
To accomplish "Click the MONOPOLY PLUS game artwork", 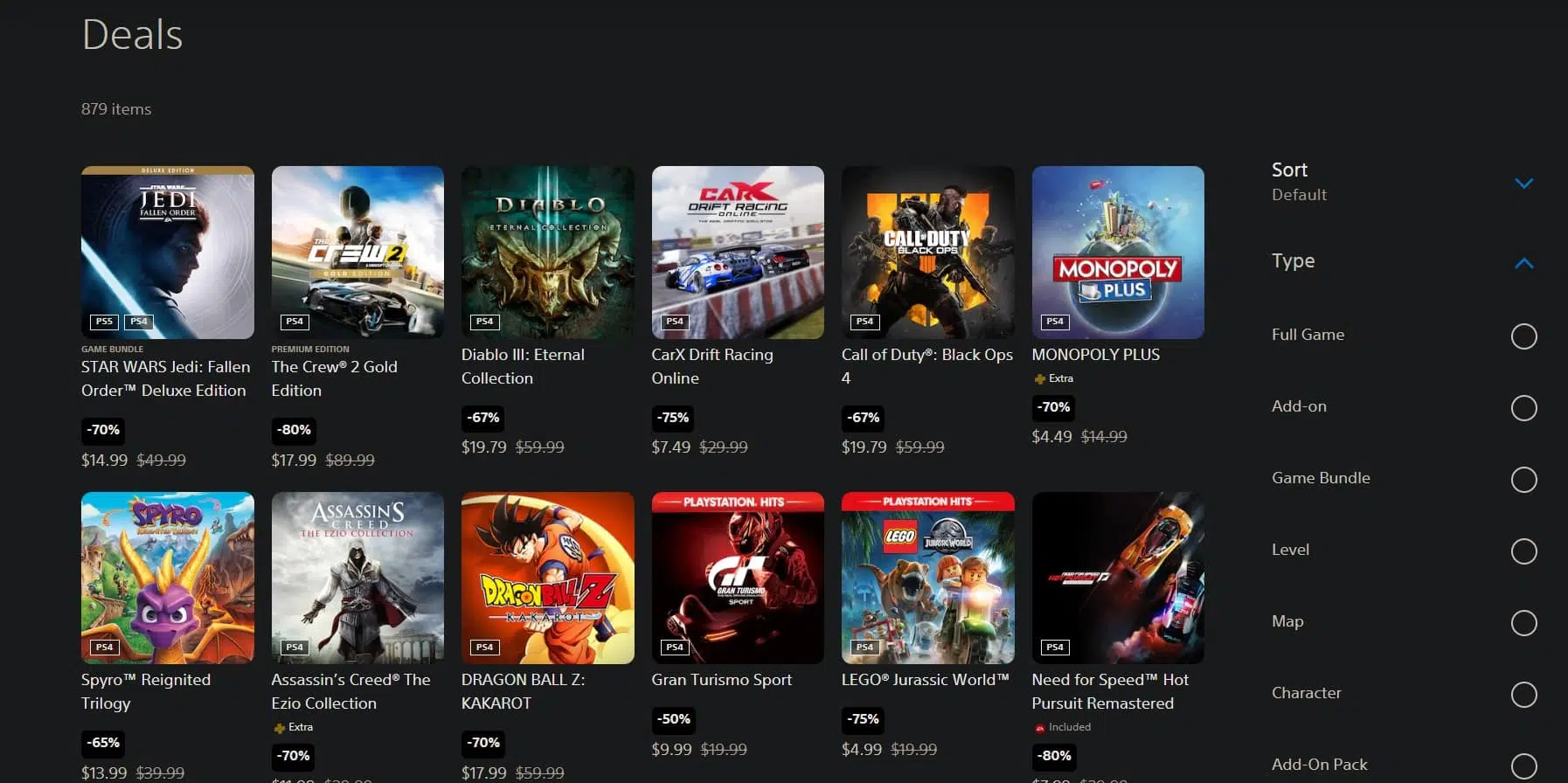I will click(1118, 253).
